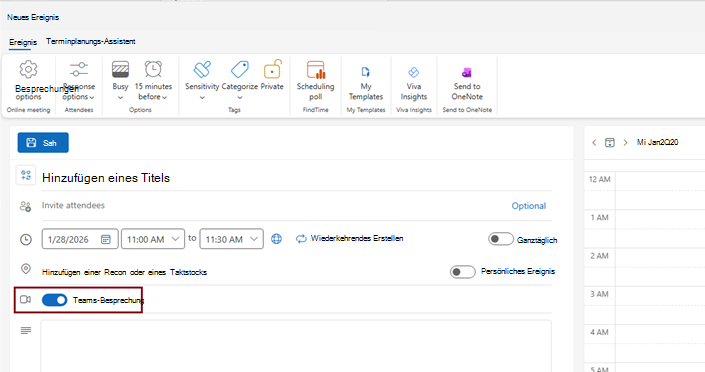
Task: Click the Optional attendees link
Action: pyautogui.click(x=528, y=206)
